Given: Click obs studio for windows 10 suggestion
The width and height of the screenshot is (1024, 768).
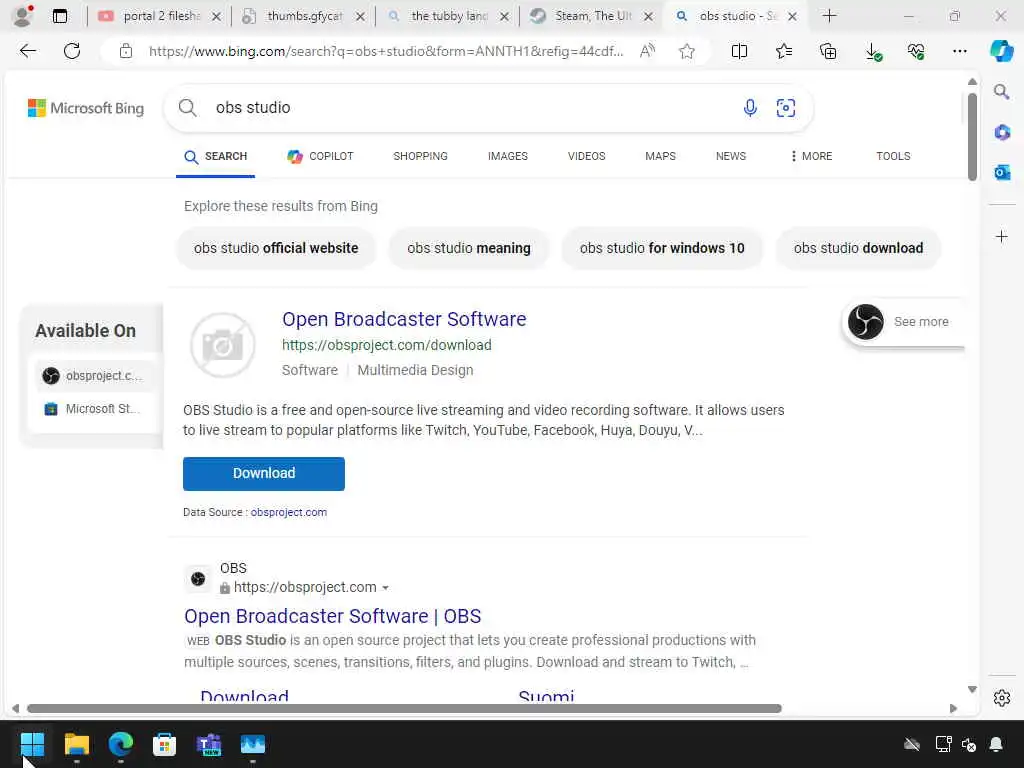Looking at the screenshot, I should tap(662, 248).
